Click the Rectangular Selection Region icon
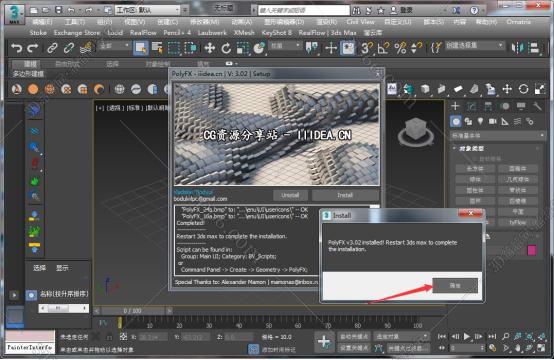554x360 pixels. click(174, 48)
